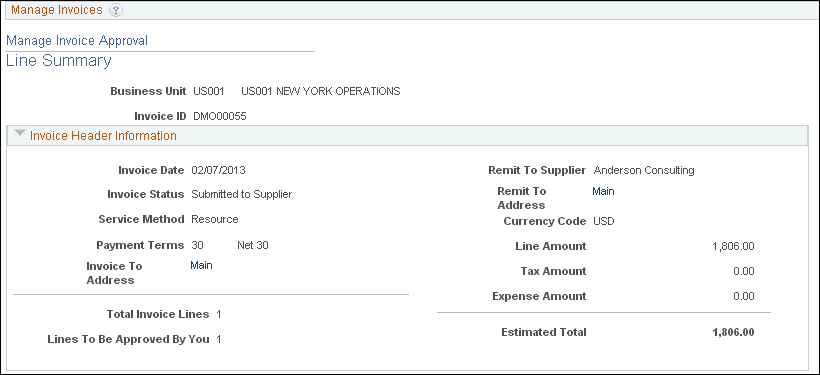Select Submitted to Supplier status value
Image resolution: width=820 pixels, height=375 pixels.
[x=242, y=194]
